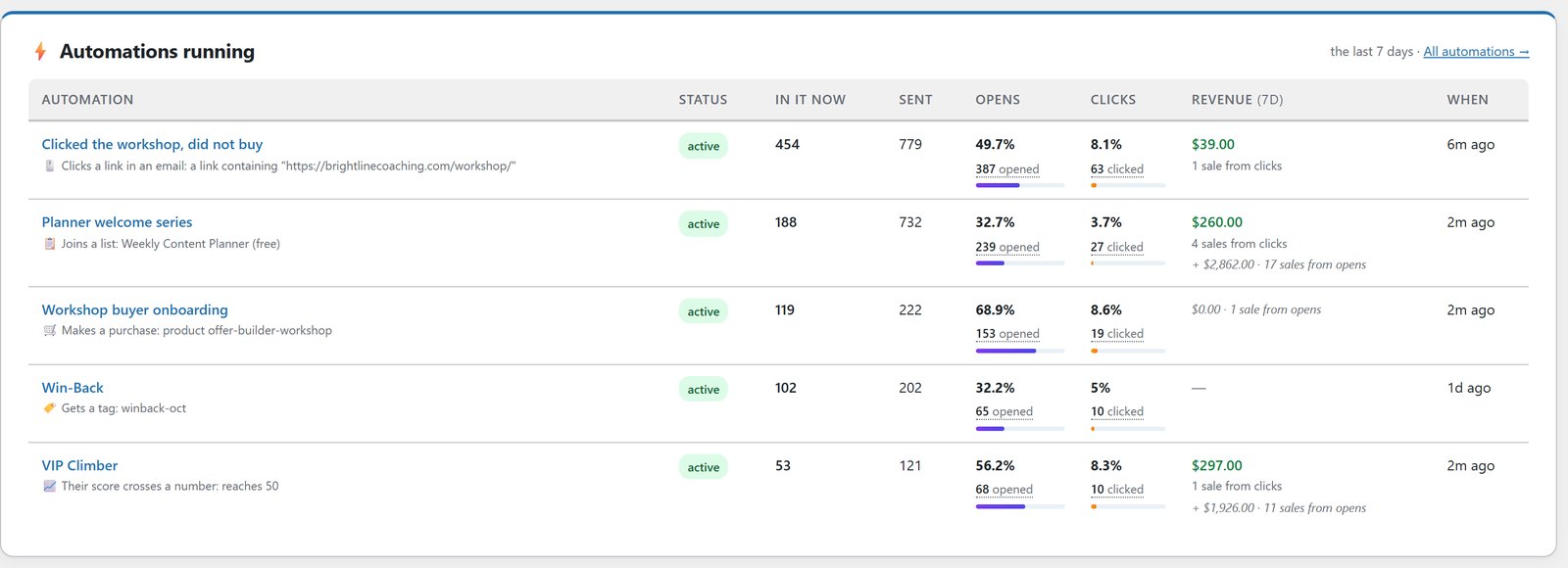This screenshot has width=1568, height=568.
Task: Click the opens progress bar for Workshop buyer onboarding
Action: click(1020, 351)
